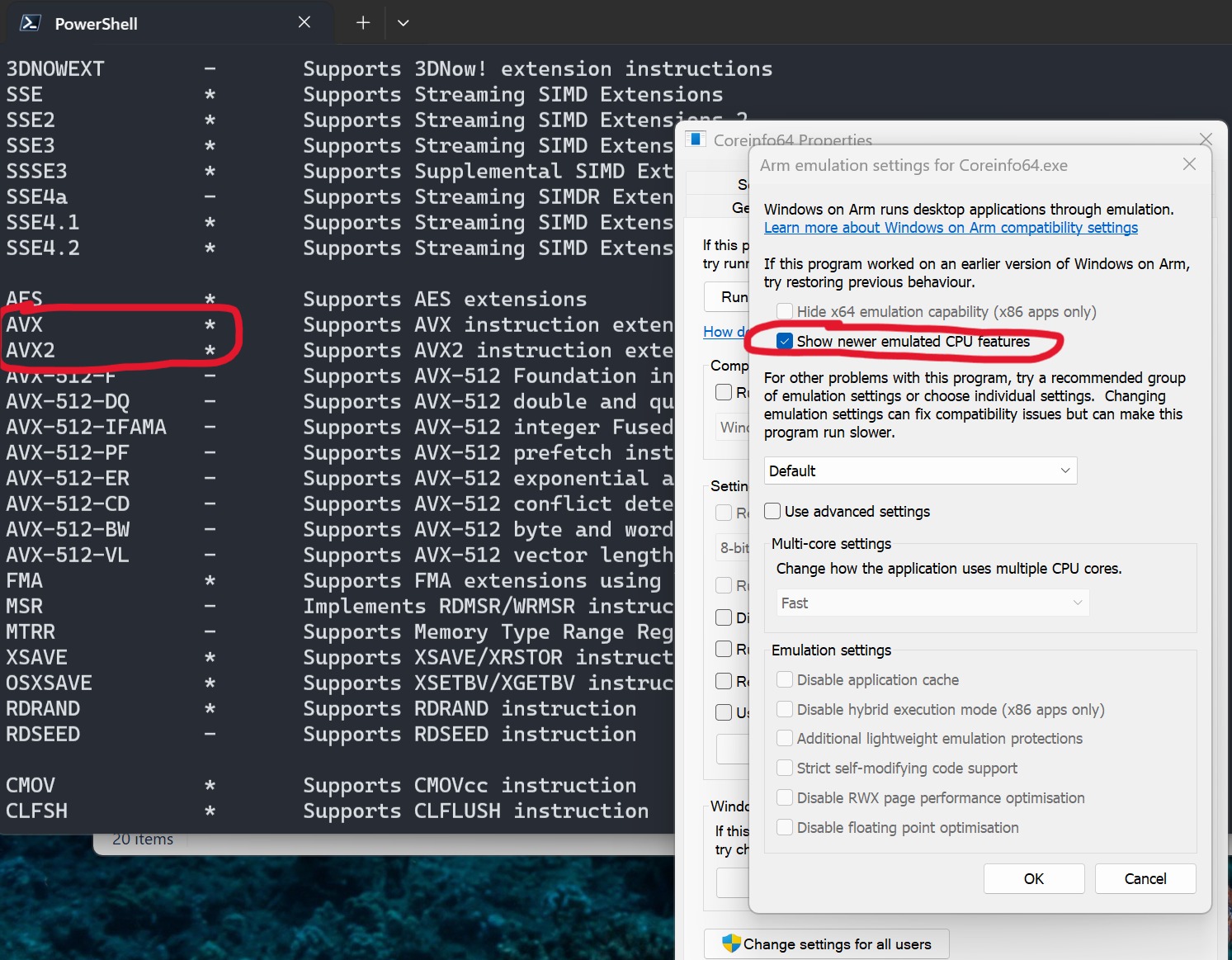Image resolution: width=1232 pixels, height=960 pixels.
Task: Check Disable floating point optimisation
Action: pos(784,827)
